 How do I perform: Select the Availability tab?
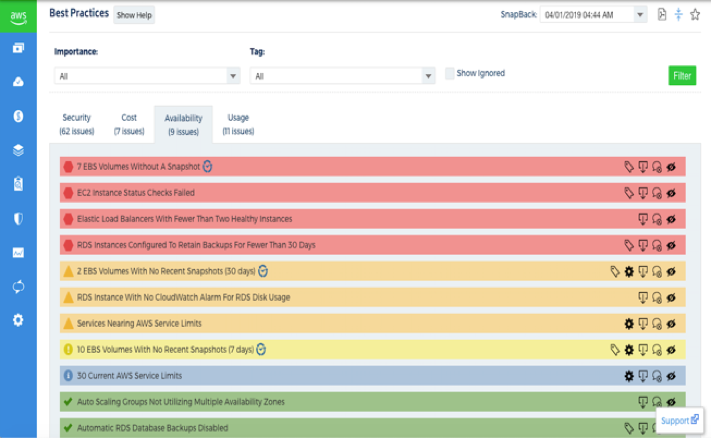point(183,125)
